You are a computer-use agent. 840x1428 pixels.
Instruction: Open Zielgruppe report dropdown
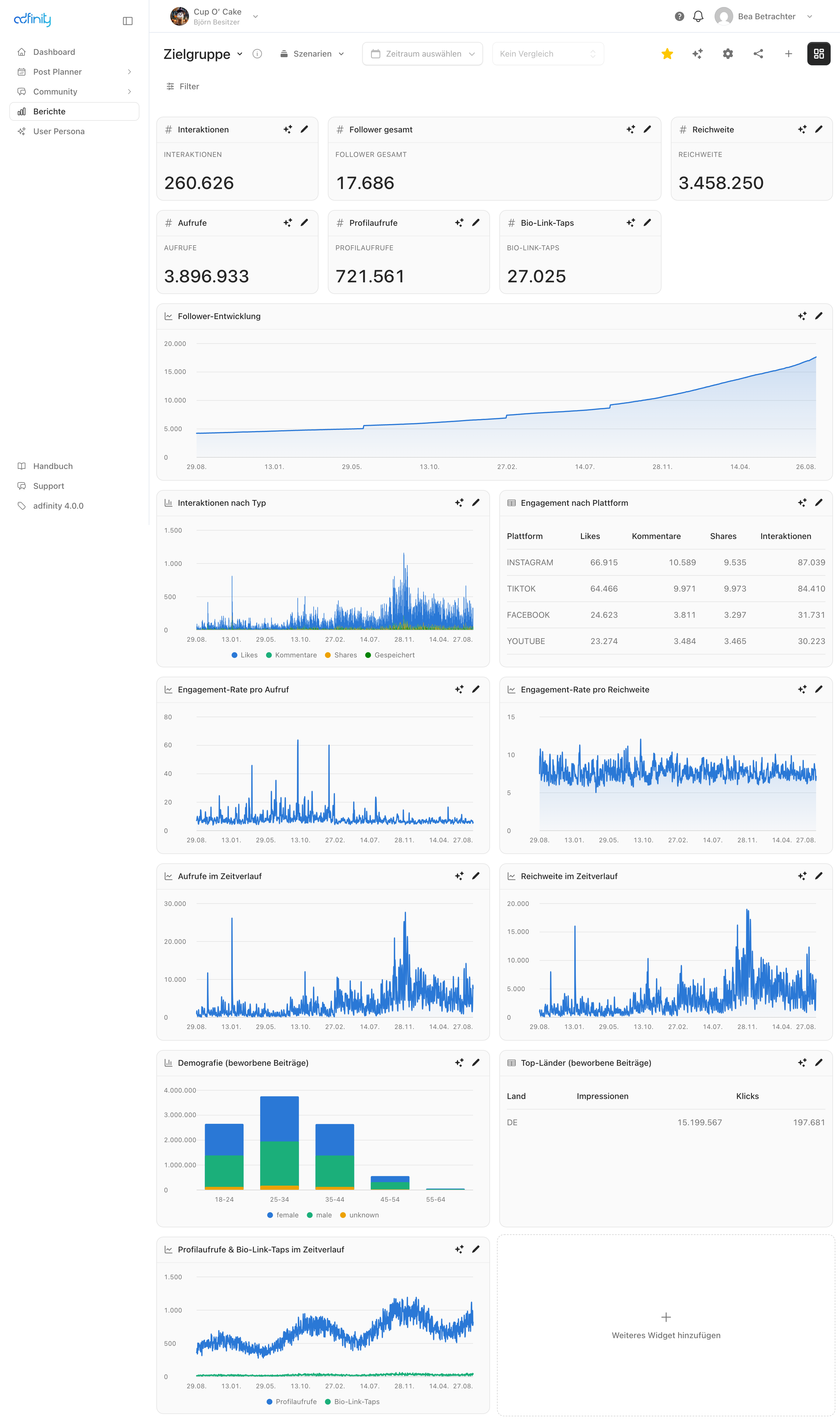pos(203,54)
